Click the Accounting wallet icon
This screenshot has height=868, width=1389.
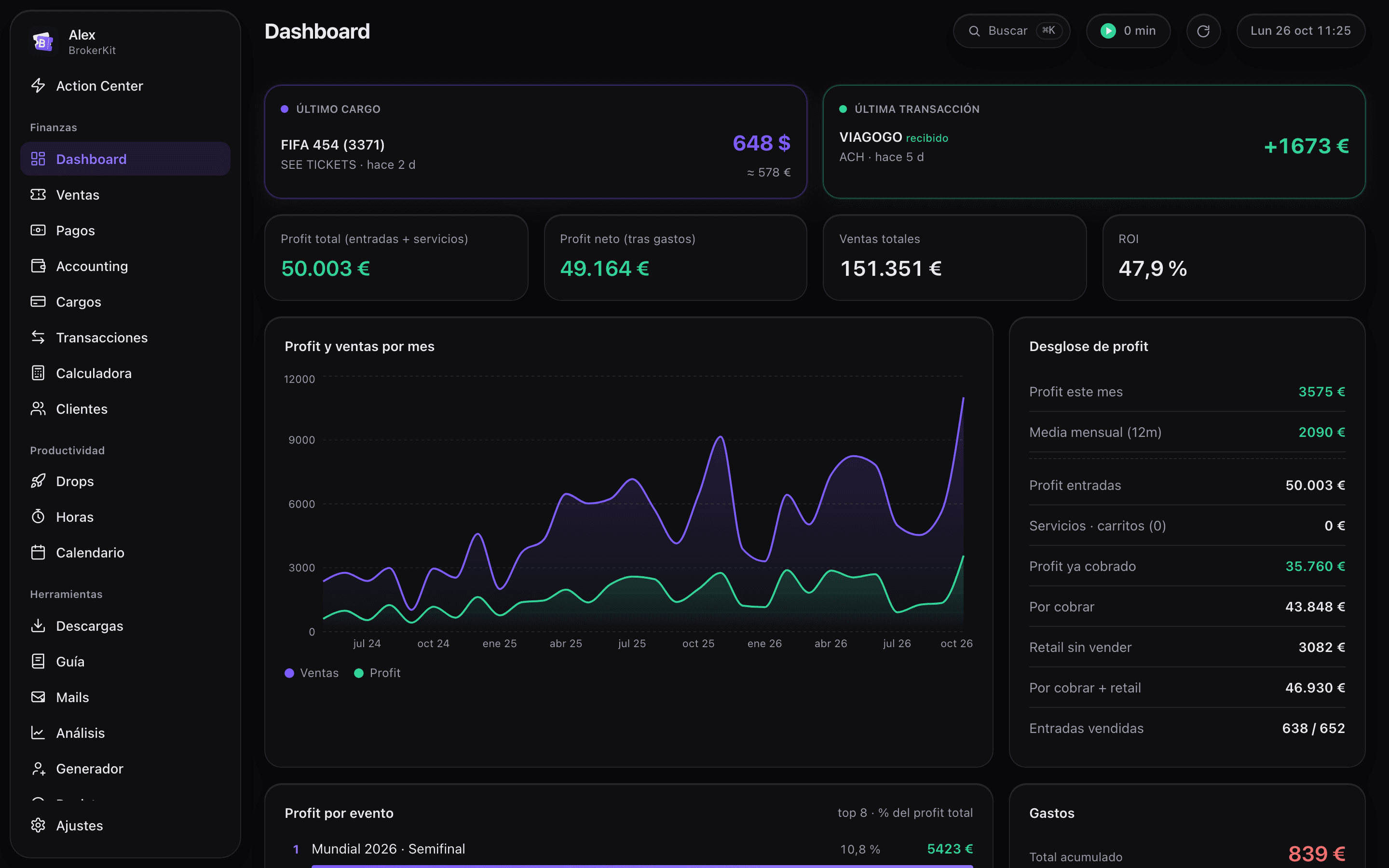tap(38, 266)
